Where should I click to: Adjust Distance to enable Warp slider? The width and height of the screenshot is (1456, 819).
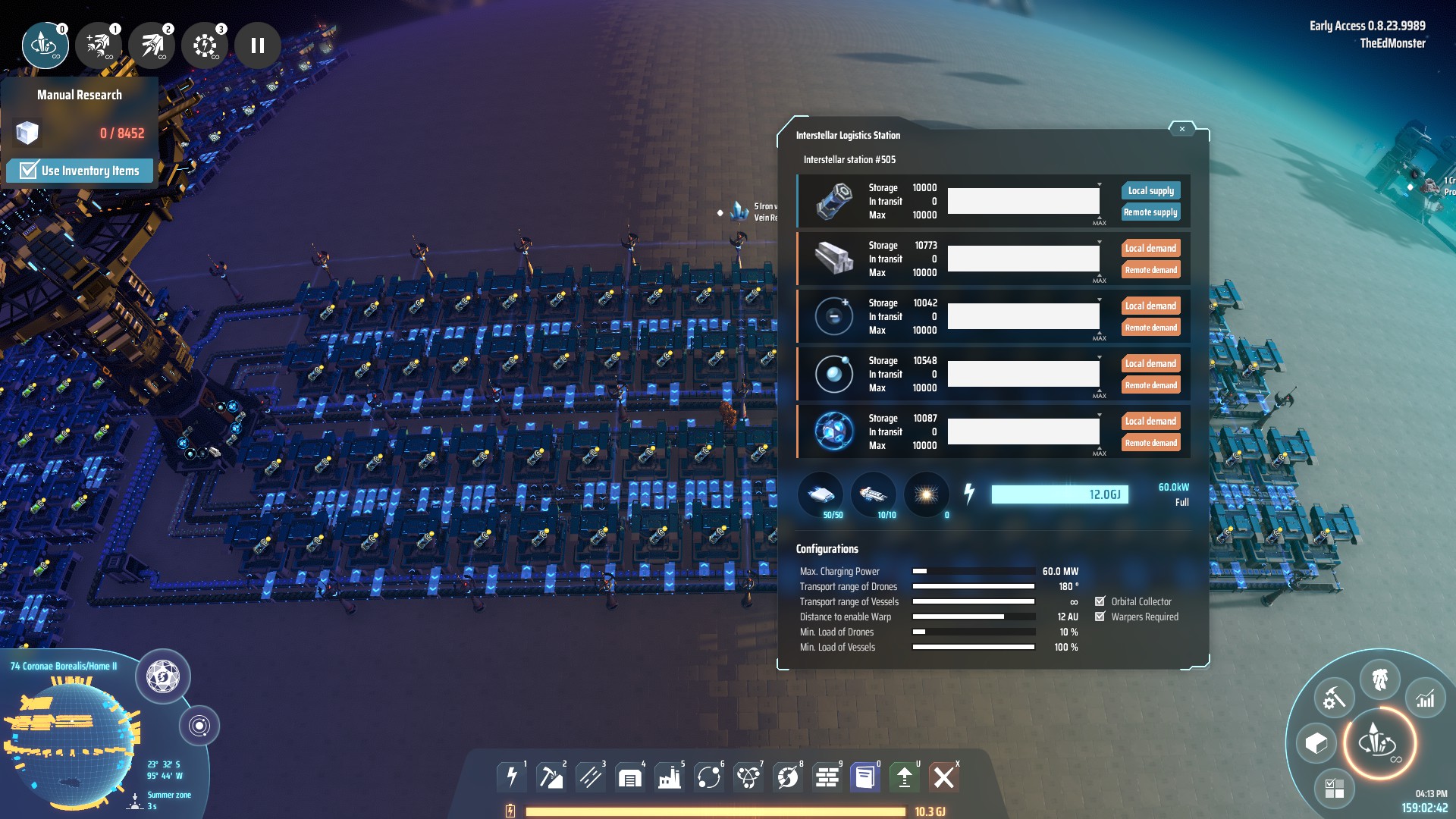tap(974, 617)
